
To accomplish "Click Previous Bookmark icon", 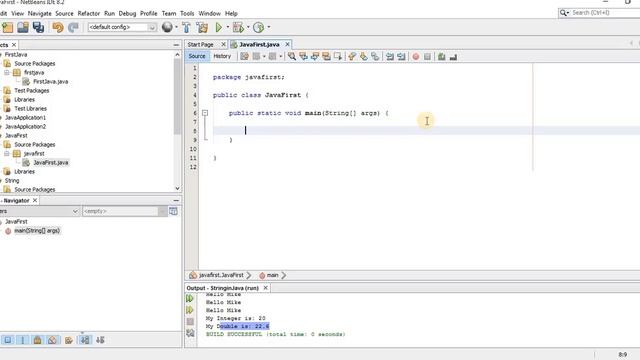I will pyautogui.click(x=352, y=56).
